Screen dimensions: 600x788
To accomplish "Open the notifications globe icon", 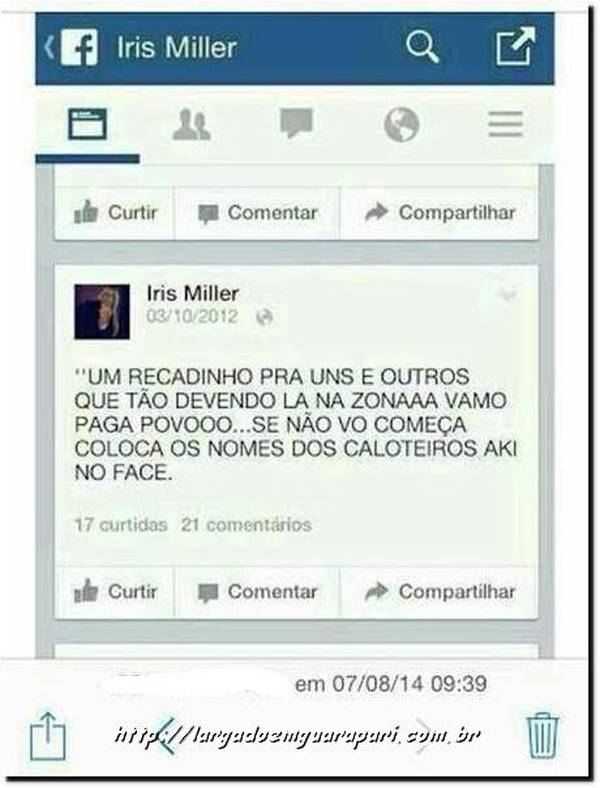I will (402, 124).
